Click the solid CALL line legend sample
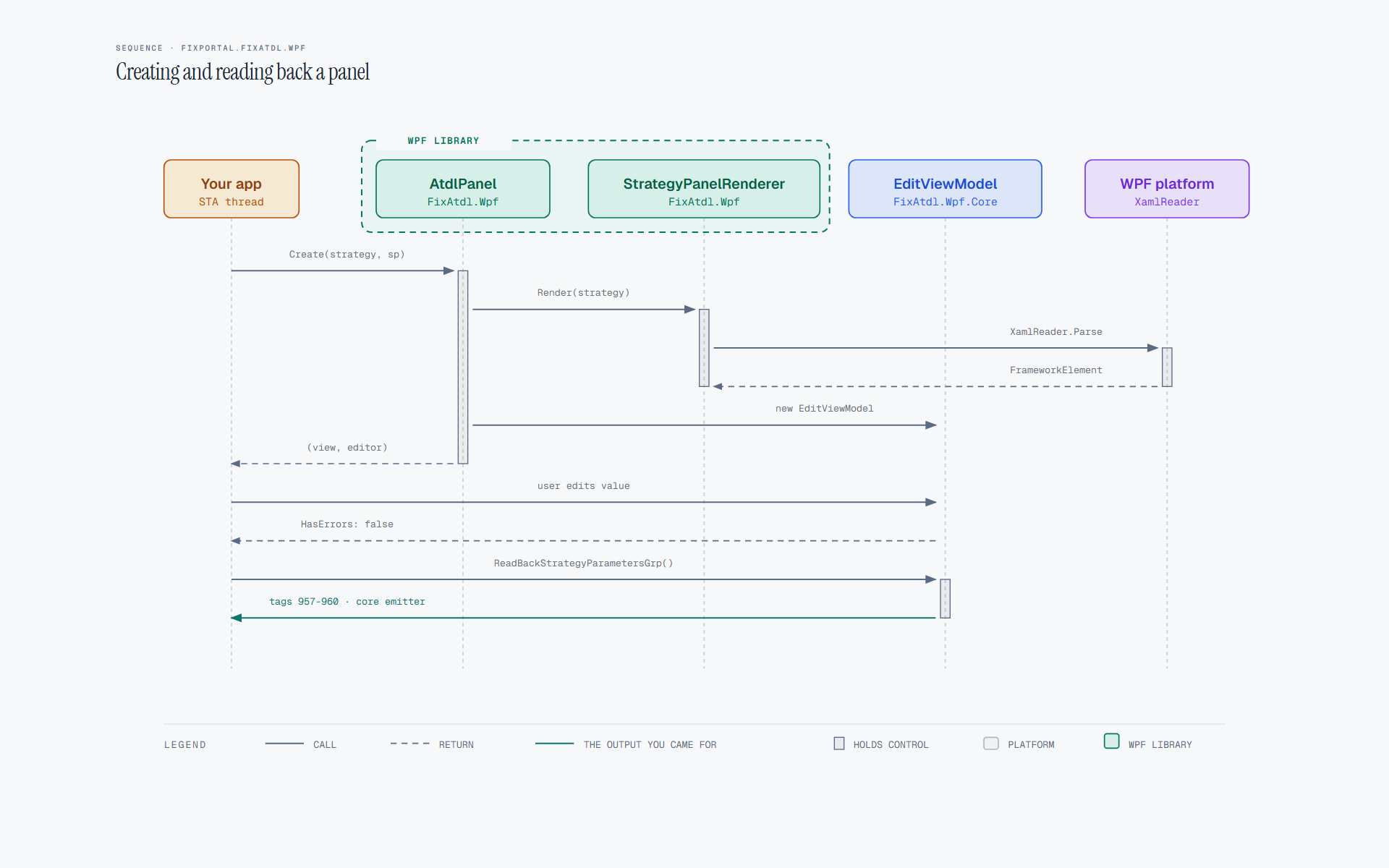 tap(284, 744)
